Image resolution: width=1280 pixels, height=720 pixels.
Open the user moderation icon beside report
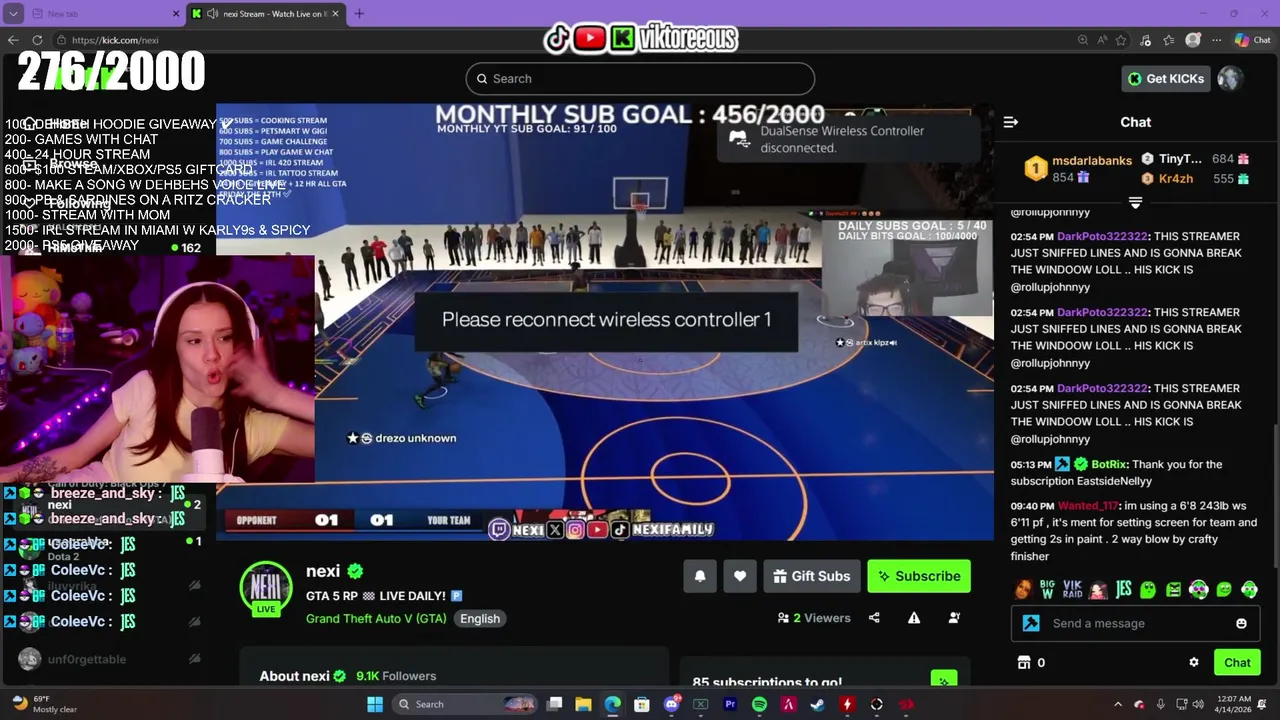coord(954,618)
